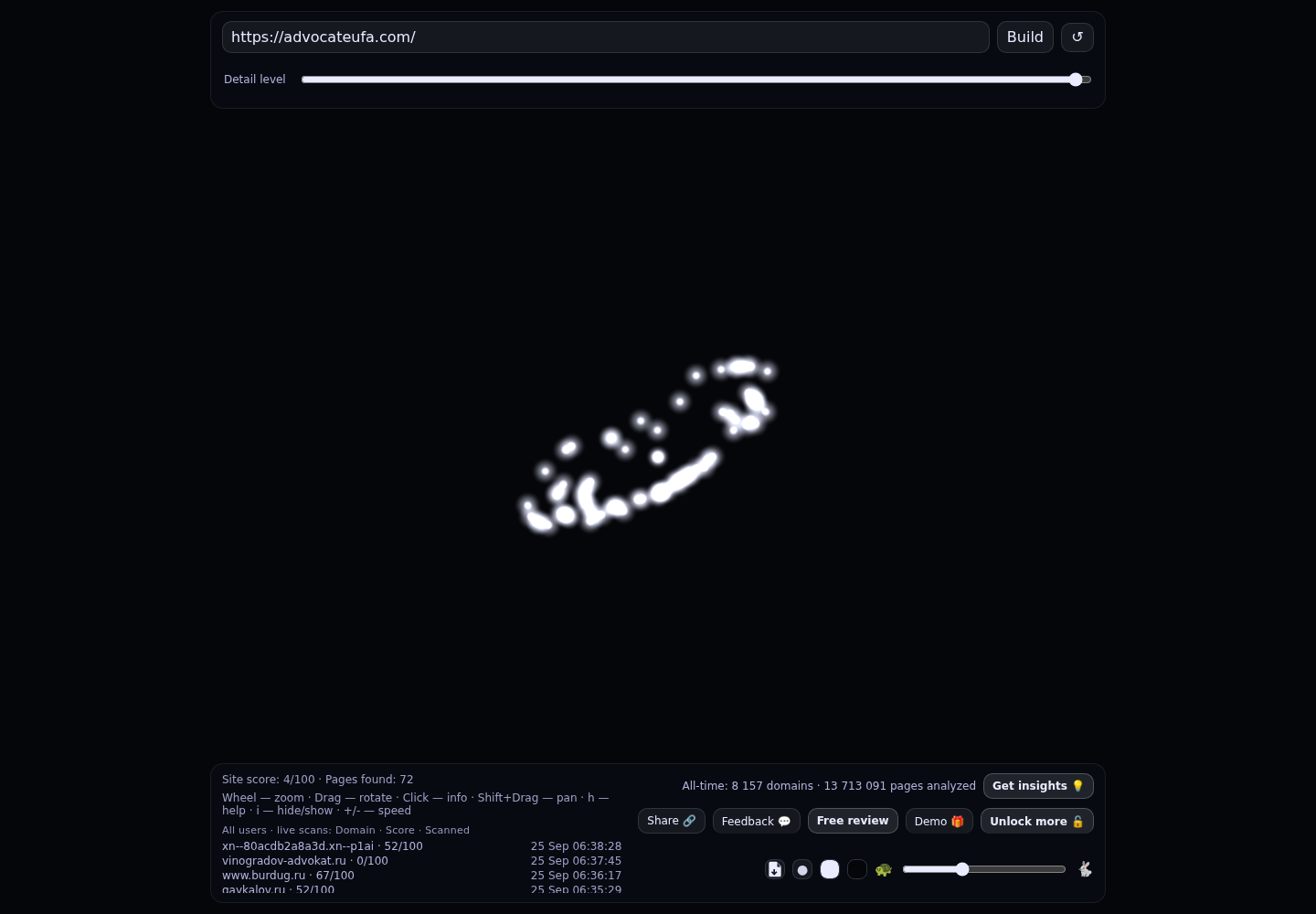Image resolution: width=1316 pixels, height=914 pixels.
Task: Click the 25 Sep 06:36:17 timestamp
Action: pyautogui.click(x=576, y=876)
